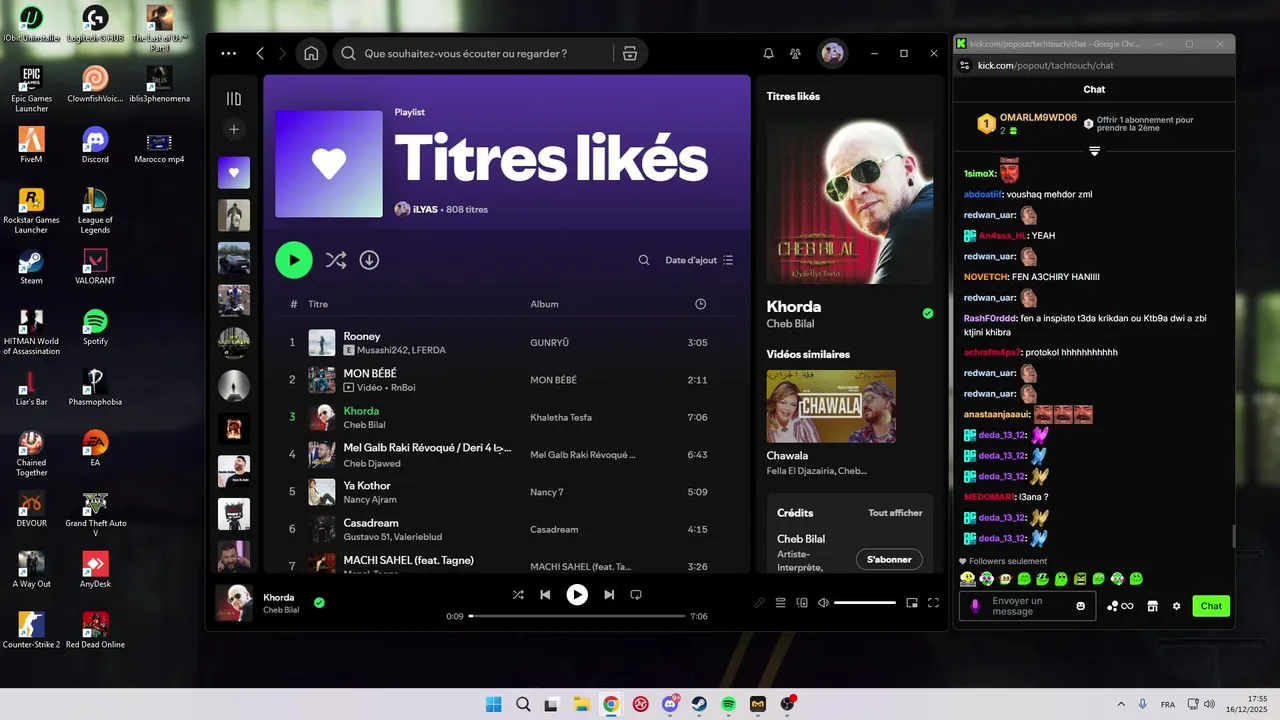Send message with green Chat button
Screen dimensions: 1280x720
(x=1211, y=606)
